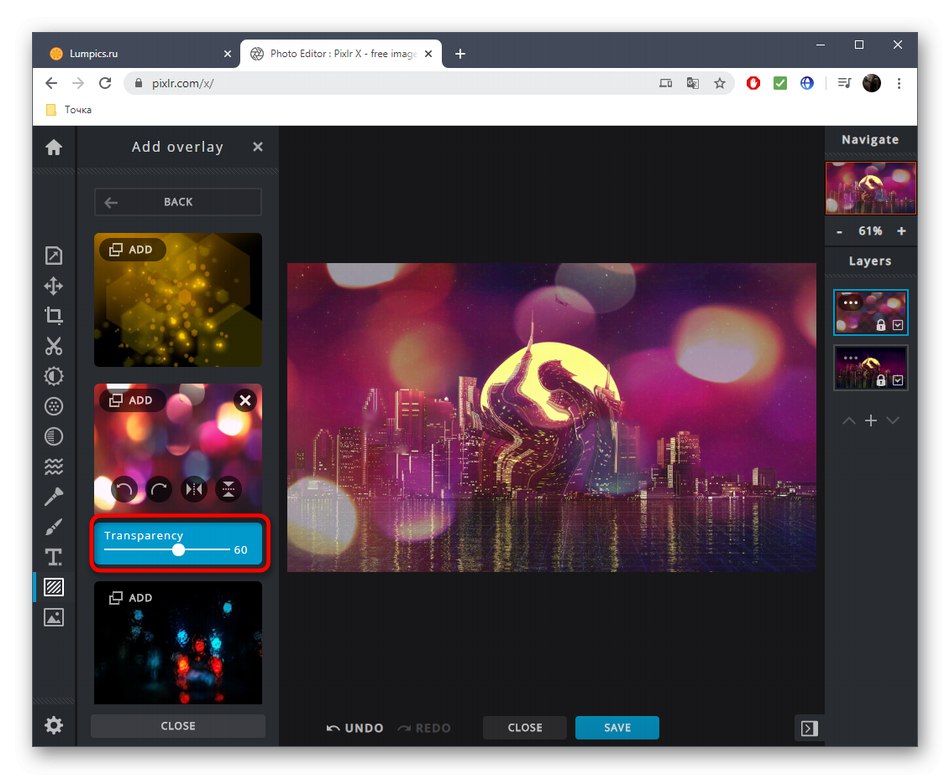Click the Home icon above the toolbar
950x779 pixels.
[x=53, y=147]
